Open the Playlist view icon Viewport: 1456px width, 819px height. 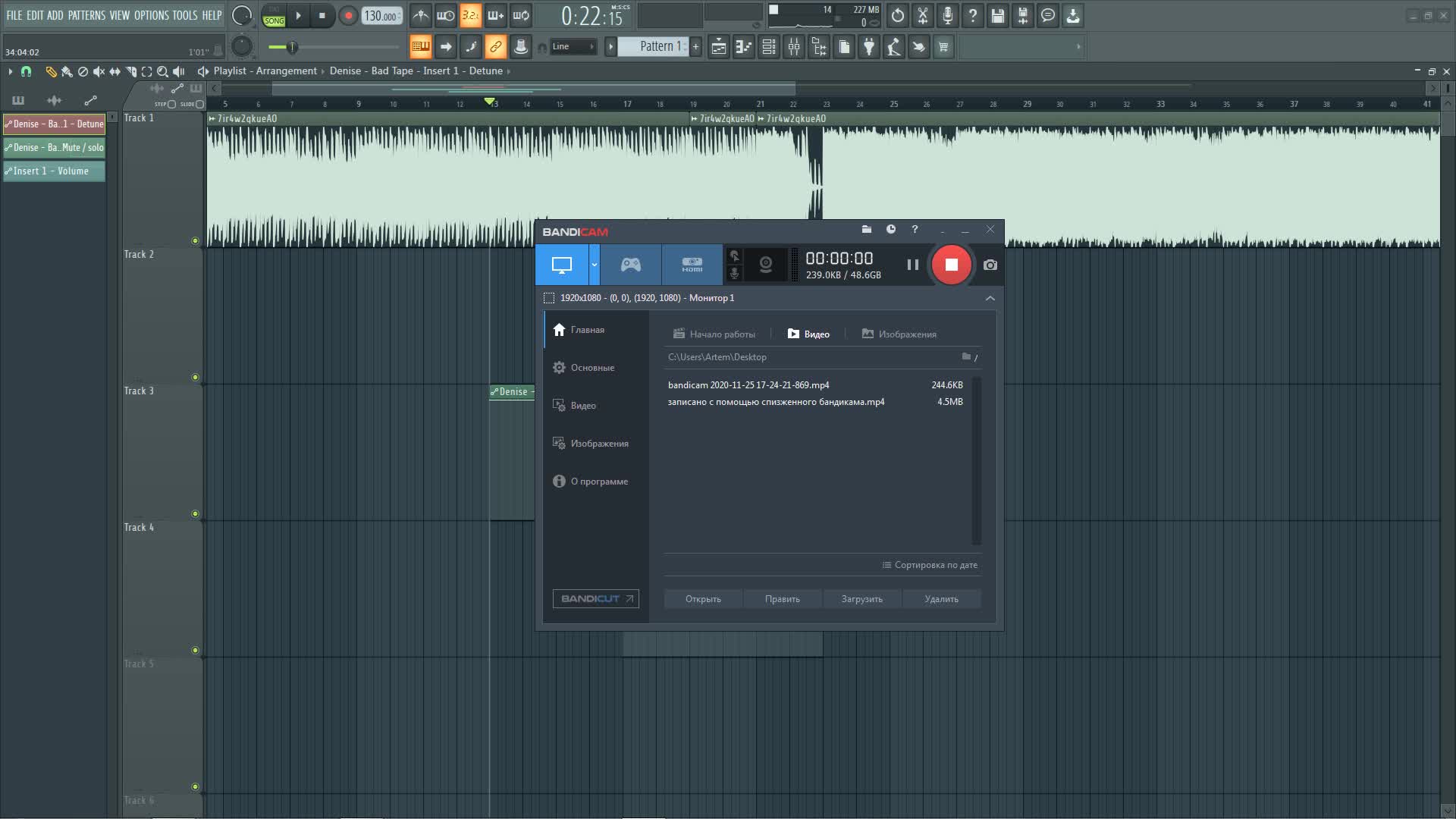tap(718, 47)
